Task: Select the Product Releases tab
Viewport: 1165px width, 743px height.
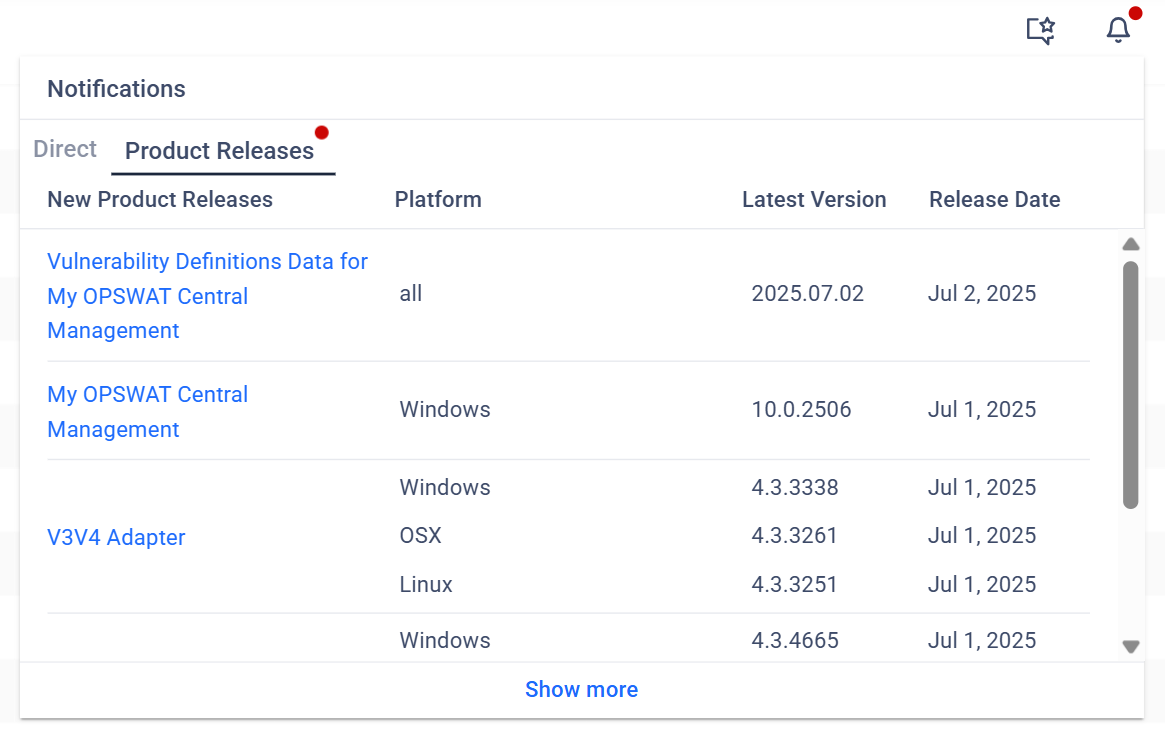Action: click(x=220, y=151)
